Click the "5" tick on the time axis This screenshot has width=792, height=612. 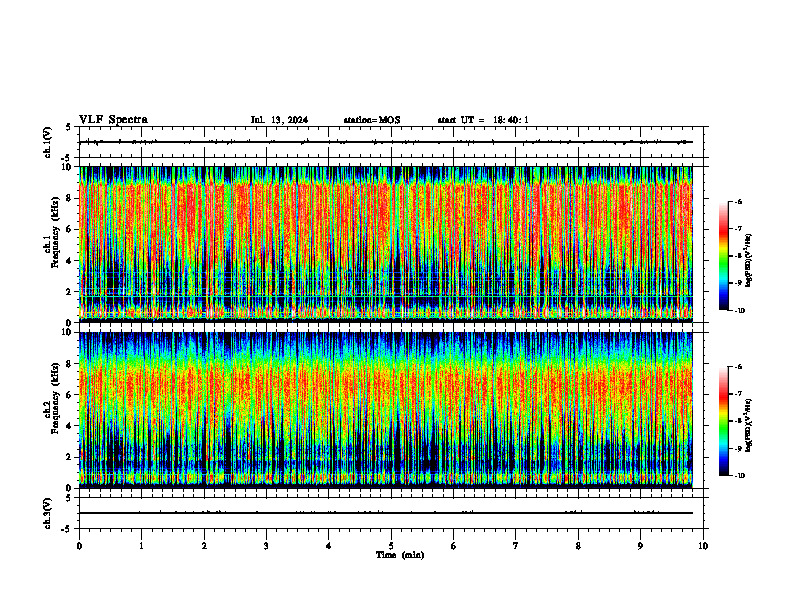391,546
